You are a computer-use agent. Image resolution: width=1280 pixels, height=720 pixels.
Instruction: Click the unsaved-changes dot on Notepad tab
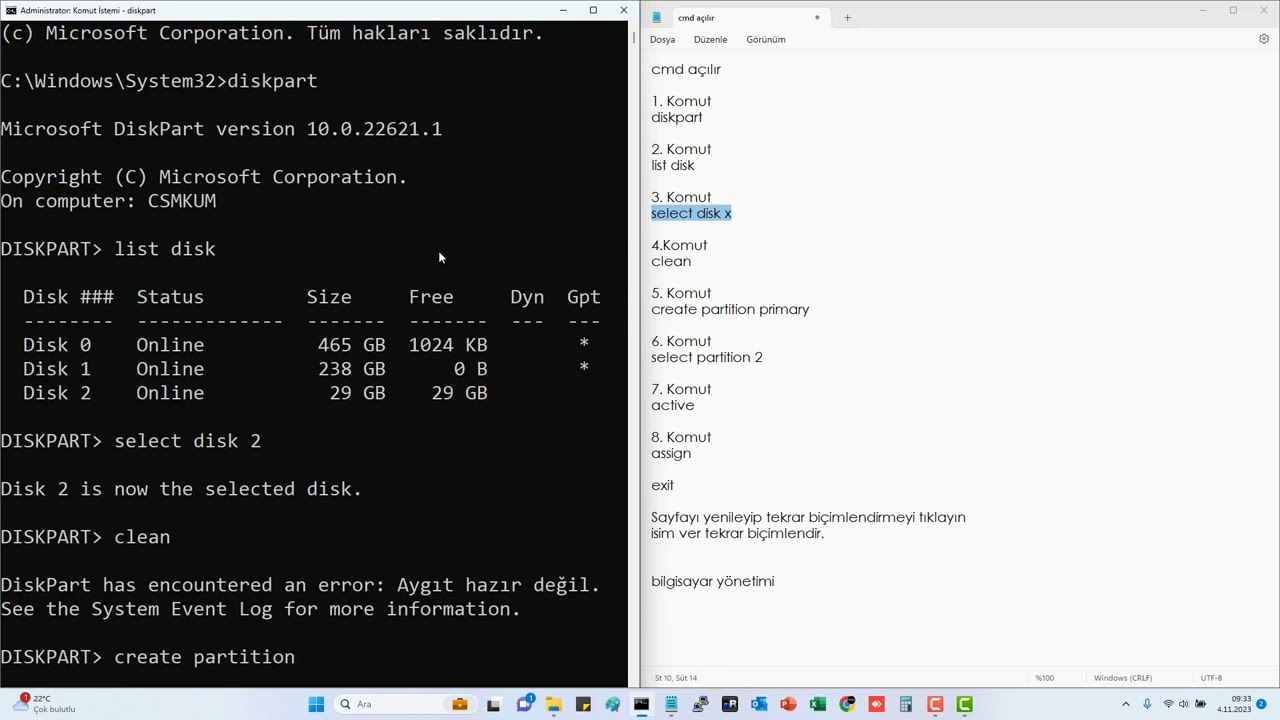(817, 17)
